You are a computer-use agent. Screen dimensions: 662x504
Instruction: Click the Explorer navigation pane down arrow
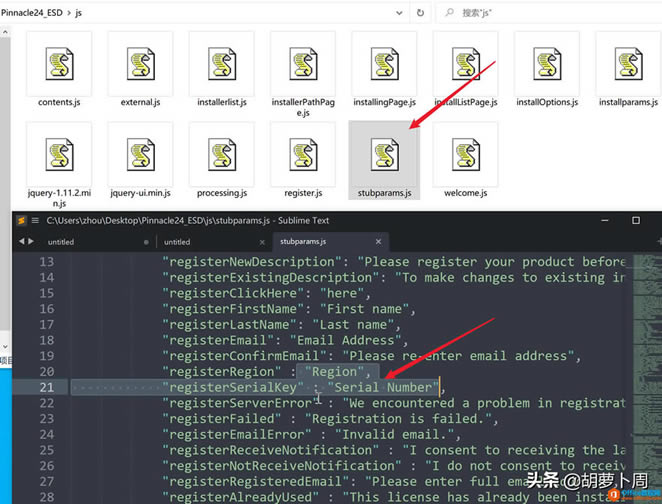pyautogui.click(x=5, y=347)
